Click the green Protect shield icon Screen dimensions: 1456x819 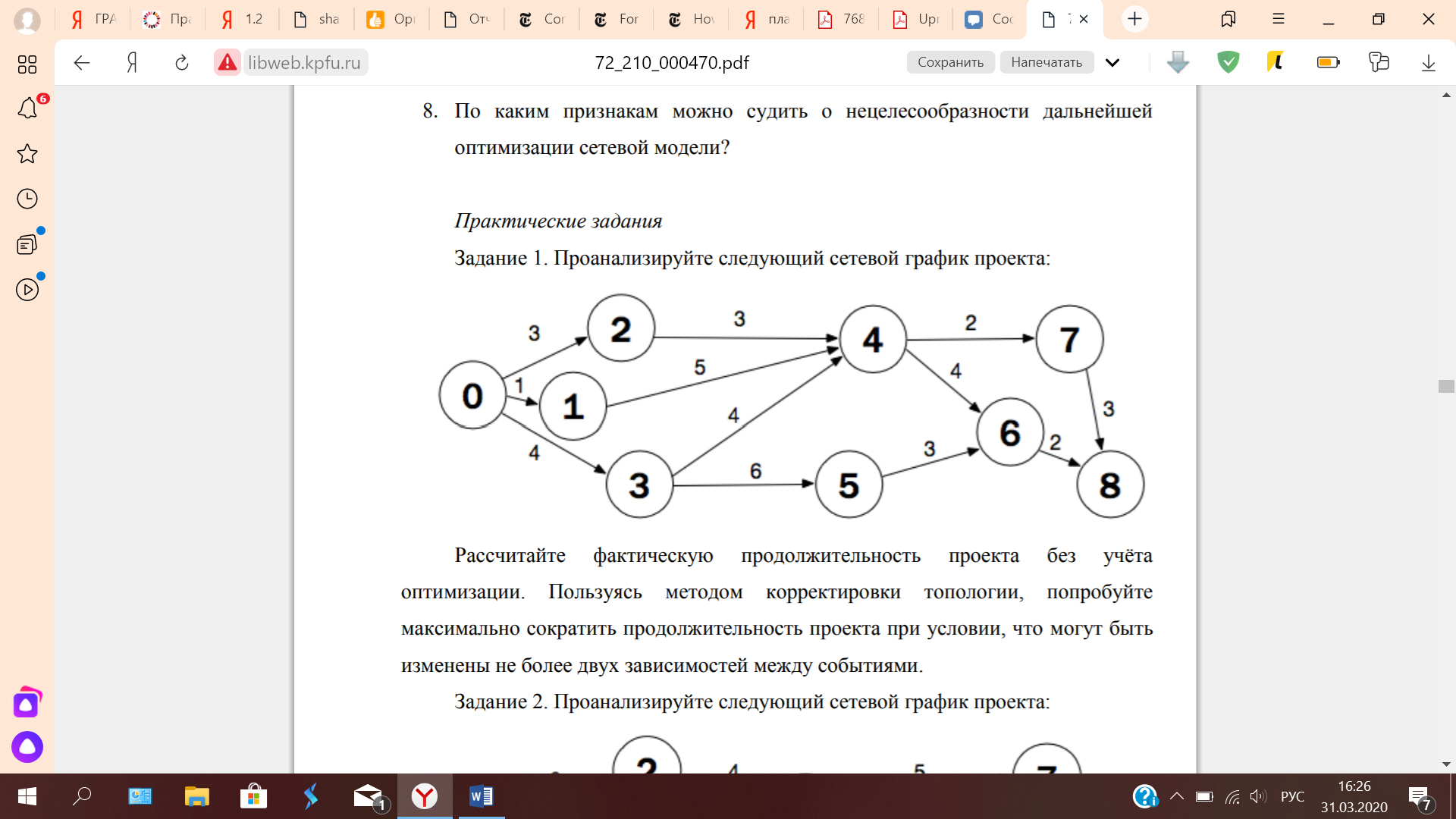pos(1228,62)
